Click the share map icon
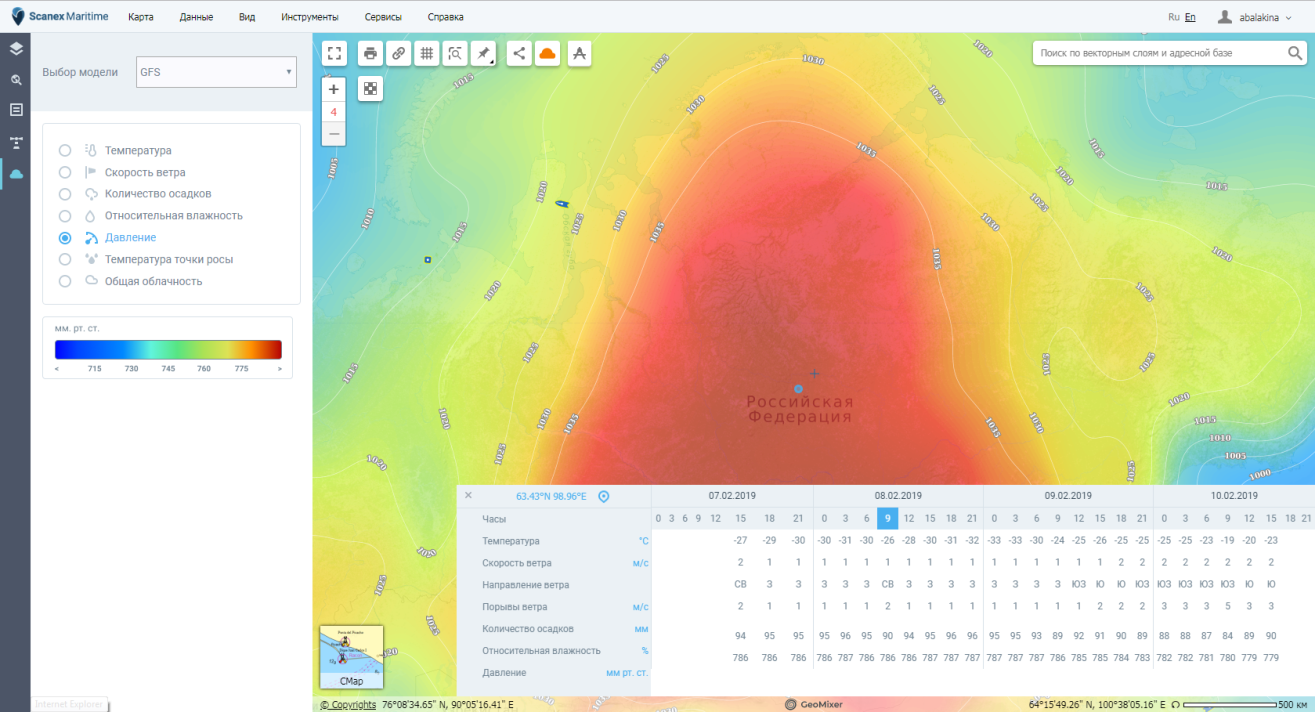The height and width of the screenshot is (712, 1315). tap(519, 54)
